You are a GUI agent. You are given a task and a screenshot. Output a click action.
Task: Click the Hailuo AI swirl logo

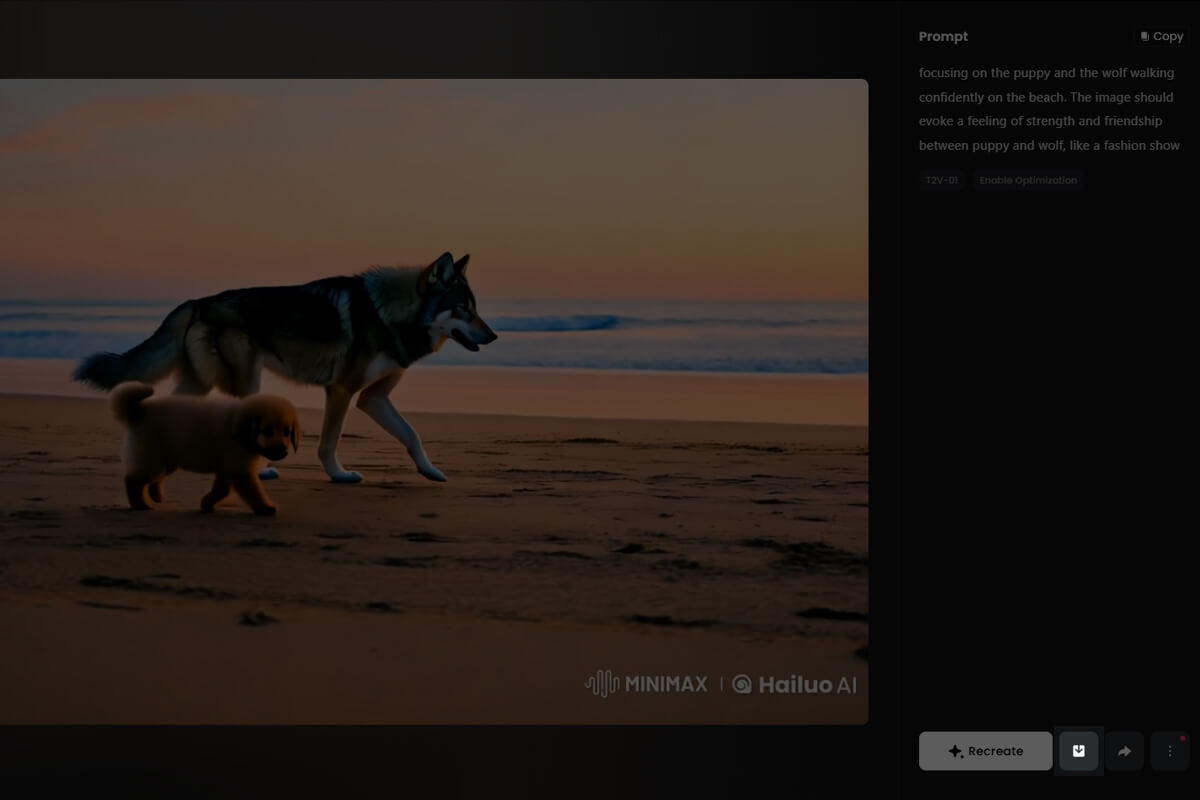[741, 684]
